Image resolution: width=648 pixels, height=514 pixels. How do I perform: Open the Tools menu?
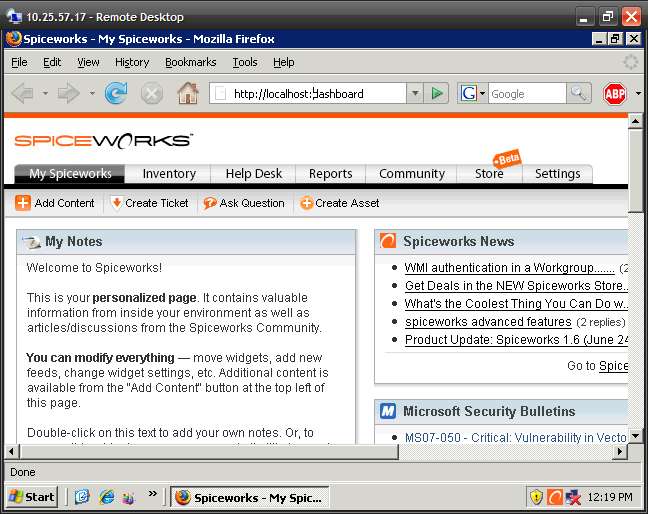tap(245, 62)
